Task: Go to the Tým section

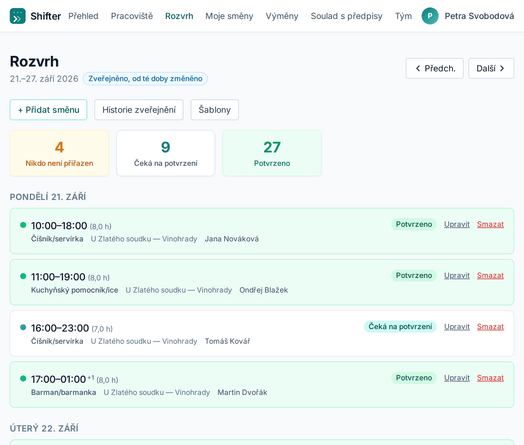Action: [x=403, y=16]
